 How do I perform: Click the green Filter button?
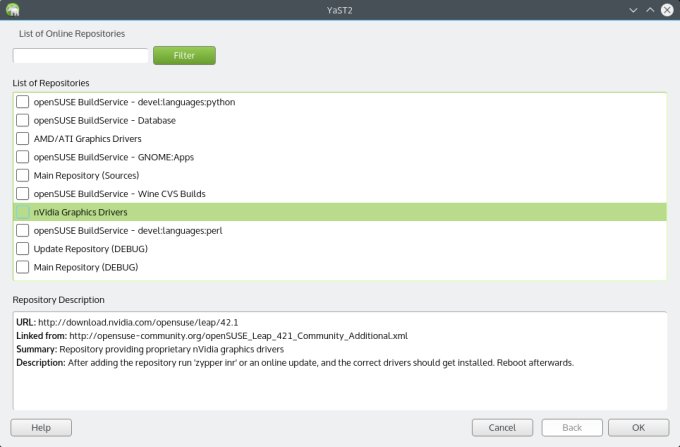point(184,56)
